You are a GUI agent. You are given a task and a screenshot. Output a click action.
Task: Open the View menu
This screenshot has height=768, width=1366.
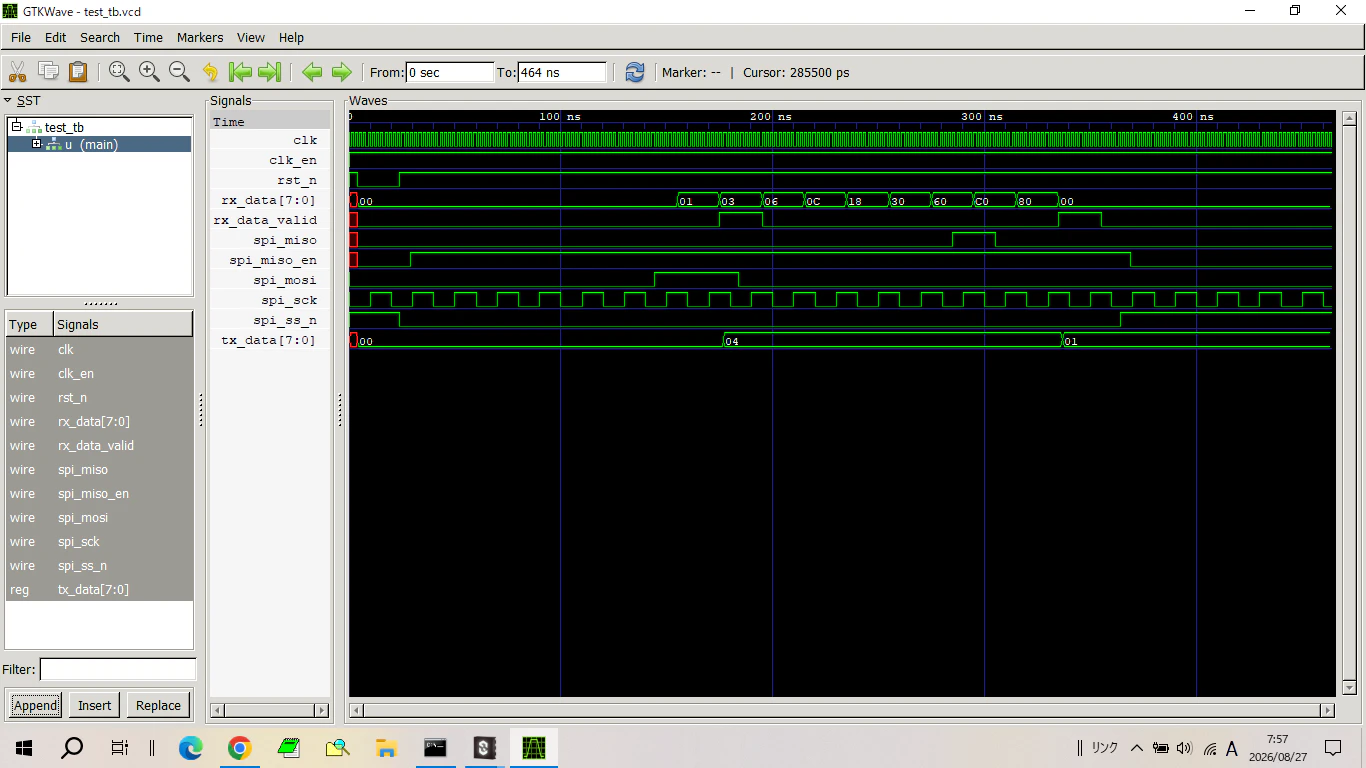[251, 37]
